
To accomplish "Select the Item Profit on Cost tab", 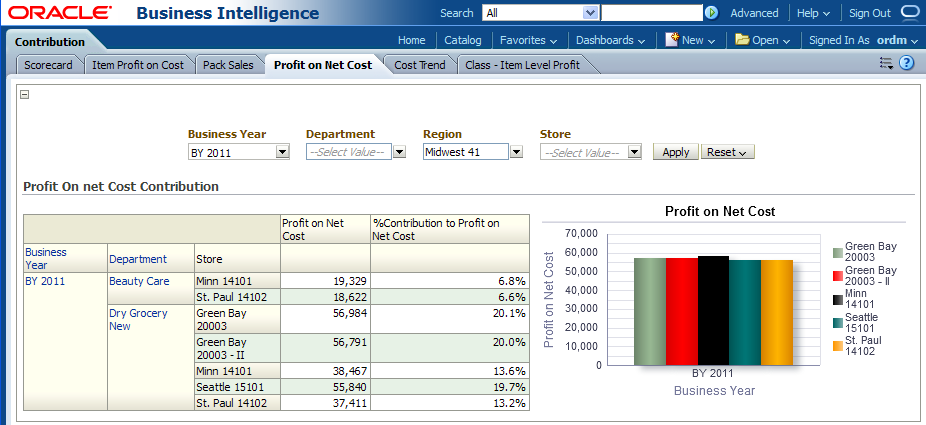I will click(x=138, y=65).
